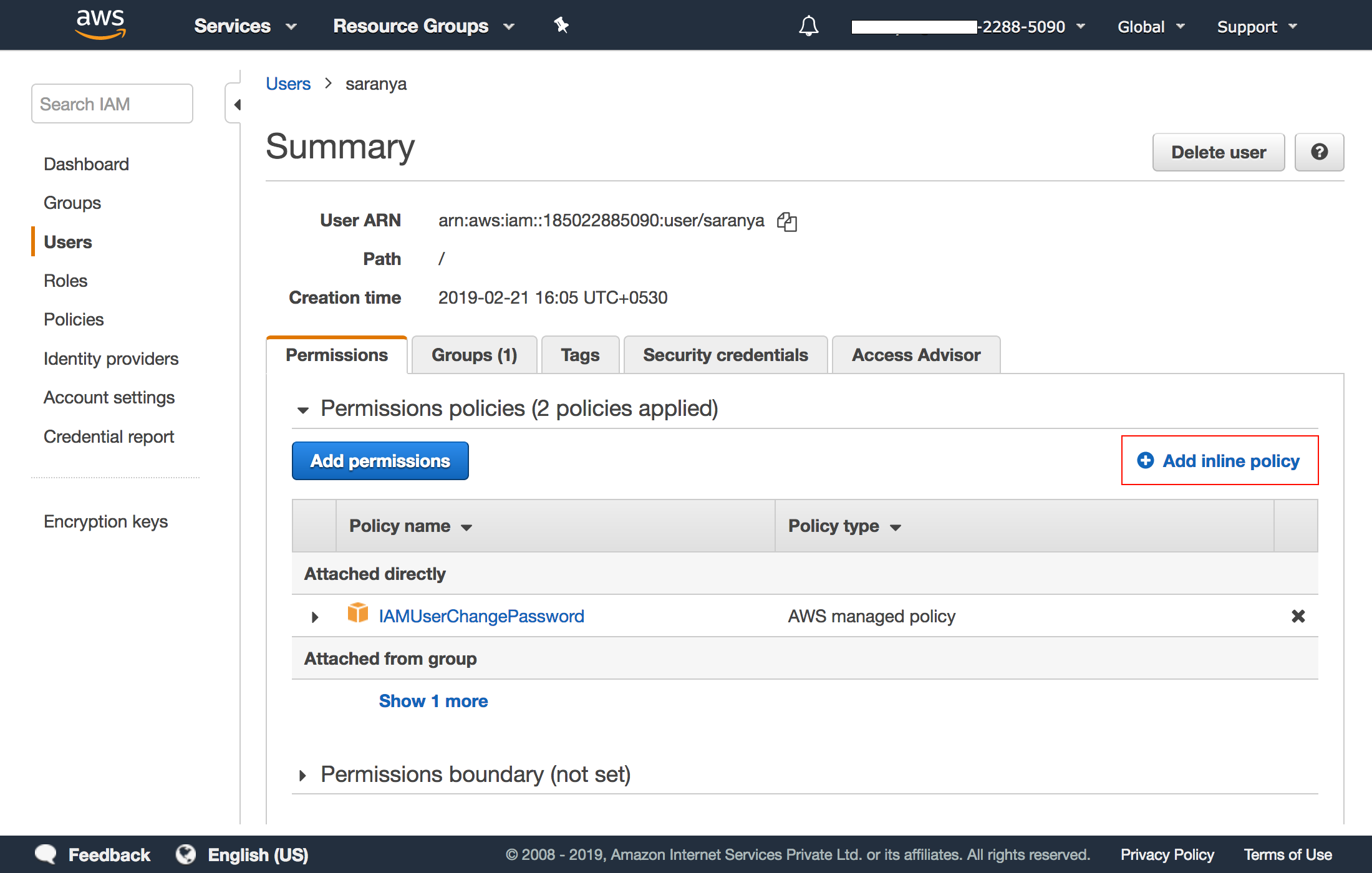1372x873 pixels.
Task: Click Add inline policy link
Action: pos(1219,461)
